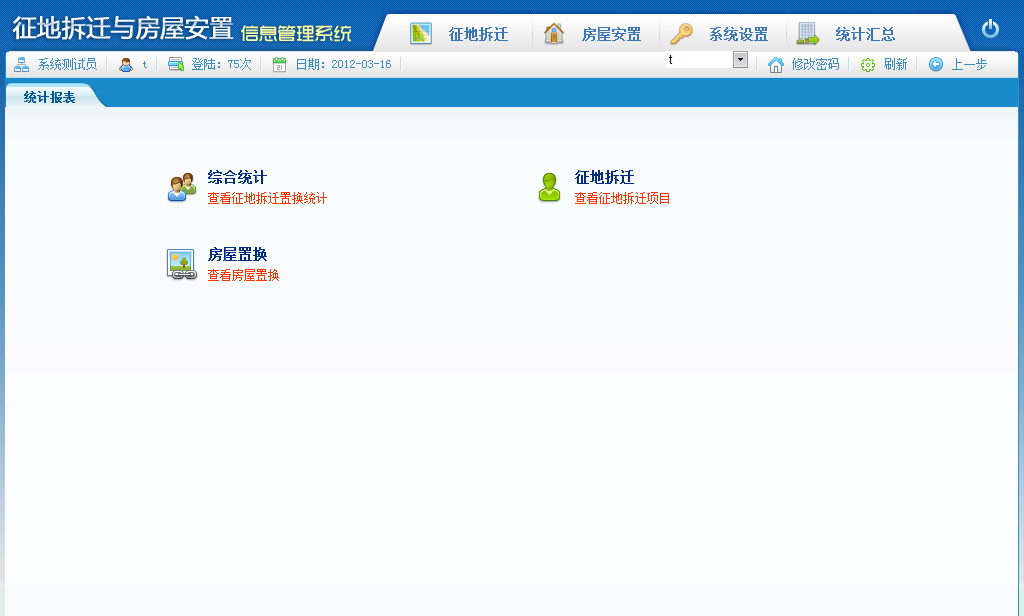Click the 上一步 button
1024x616 pixels.
click(969, 64)
